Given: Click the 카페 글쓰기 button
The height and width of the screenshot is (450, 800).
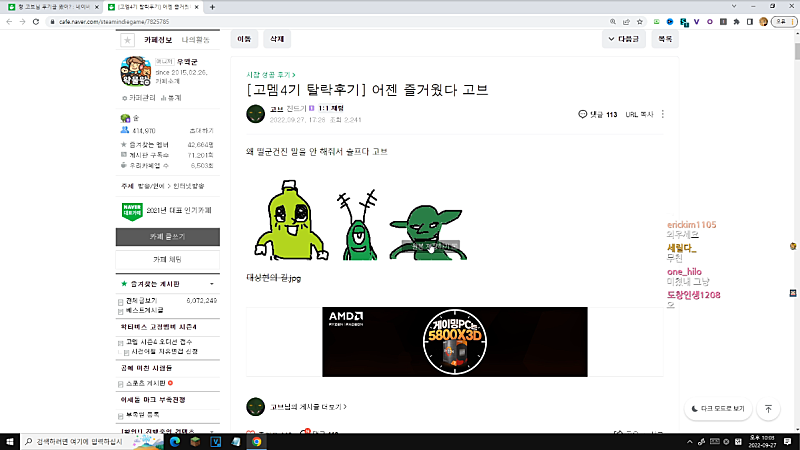Looking at the screenshot, I should [x=168, y=237].
